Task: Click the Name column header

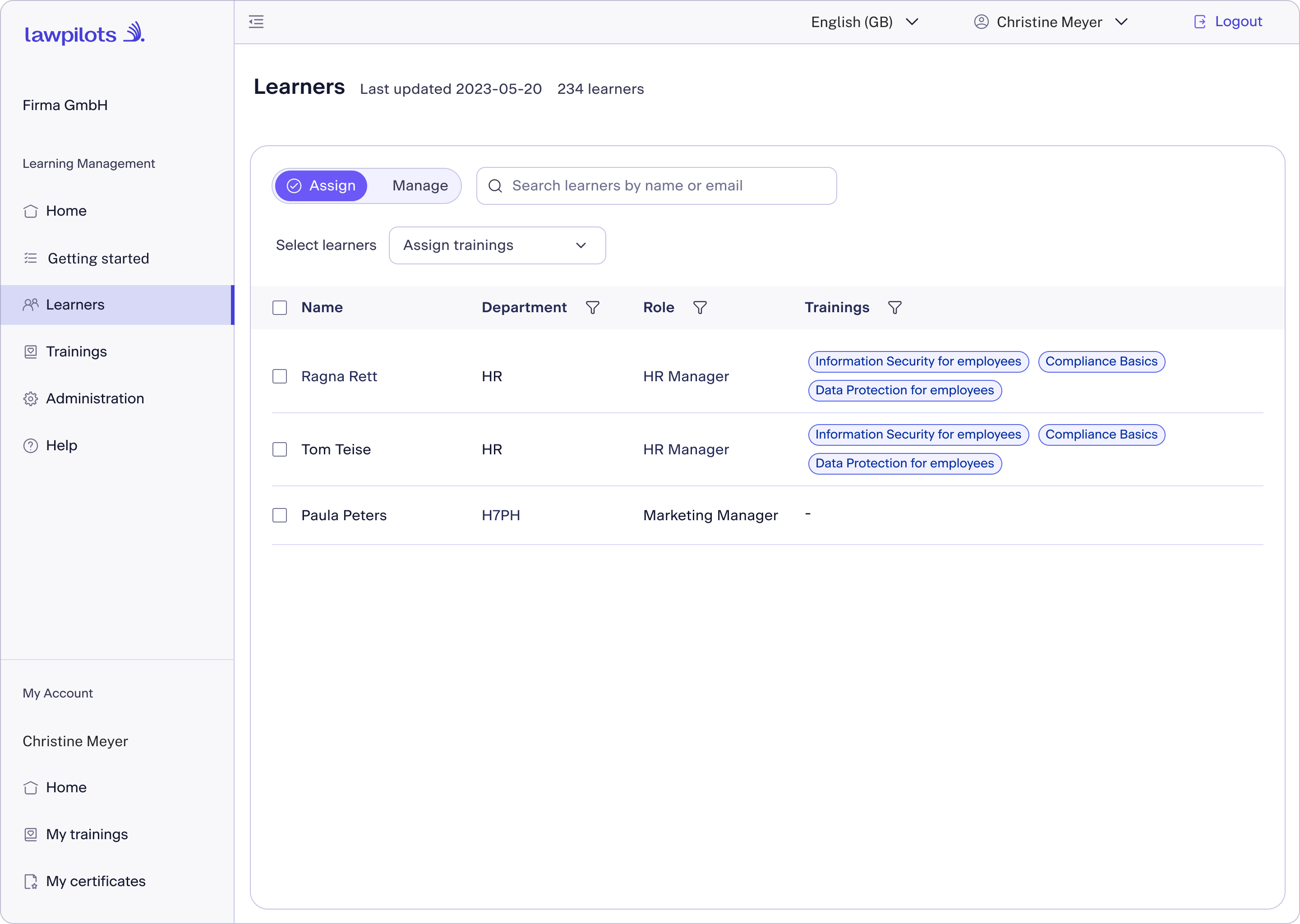Action: (x=322, y=308)
